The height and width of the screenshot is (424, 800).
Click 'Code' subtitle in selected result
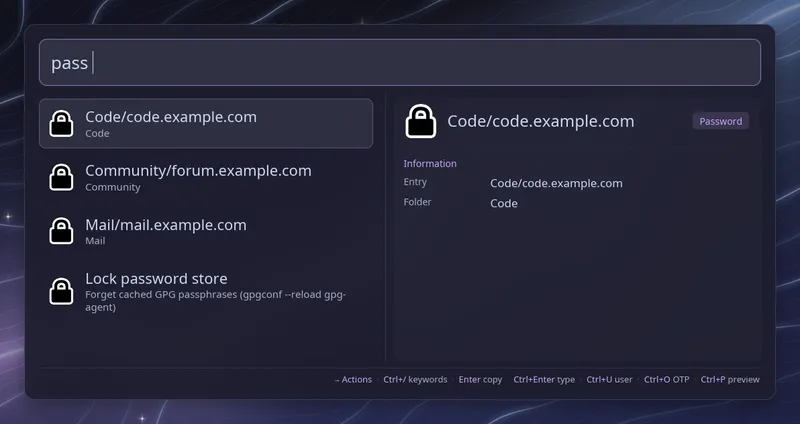(x=97, y=133)
